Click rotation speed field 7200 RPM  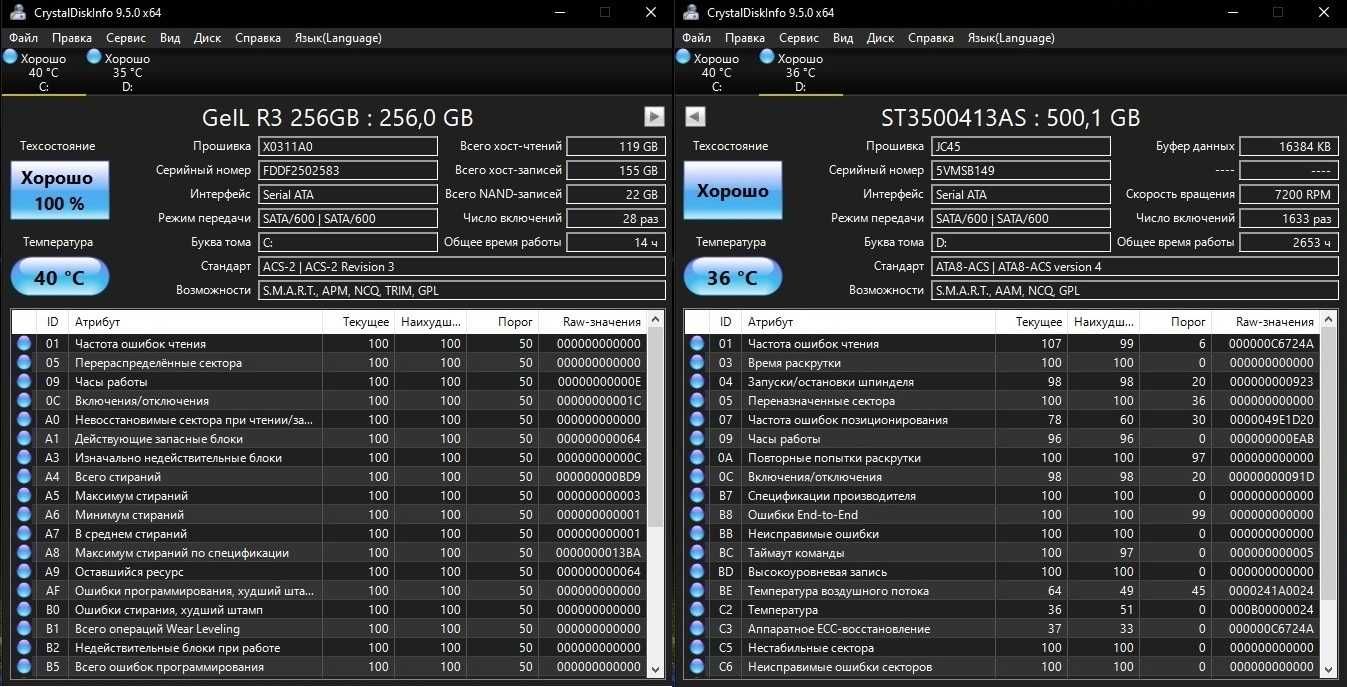click(x=1289, y=194)
